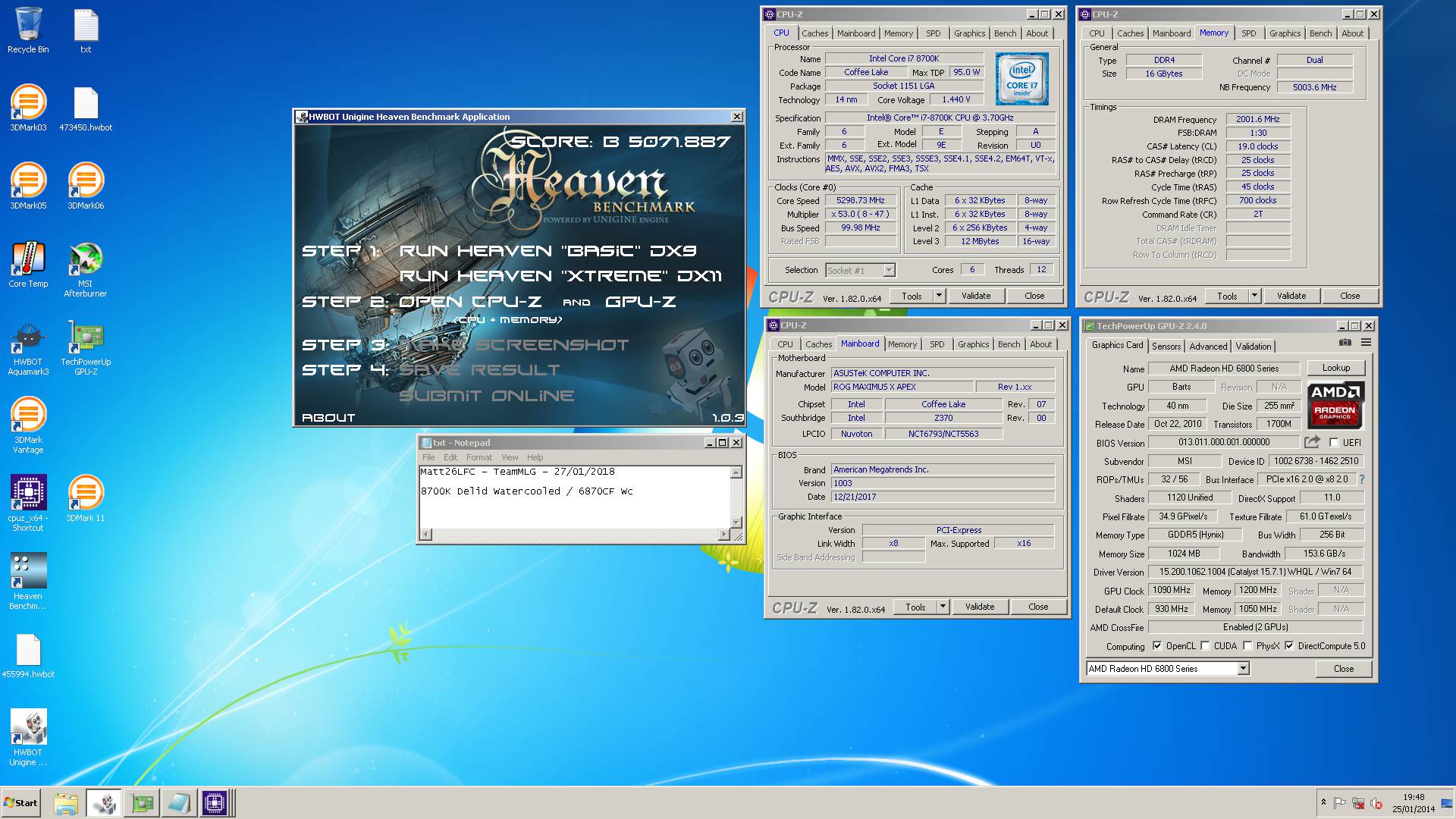Screen dimensions: 1456x819
Task: Expand Tools arrow in CPU-Z Mainboard window
Action: tap(943, 607)
